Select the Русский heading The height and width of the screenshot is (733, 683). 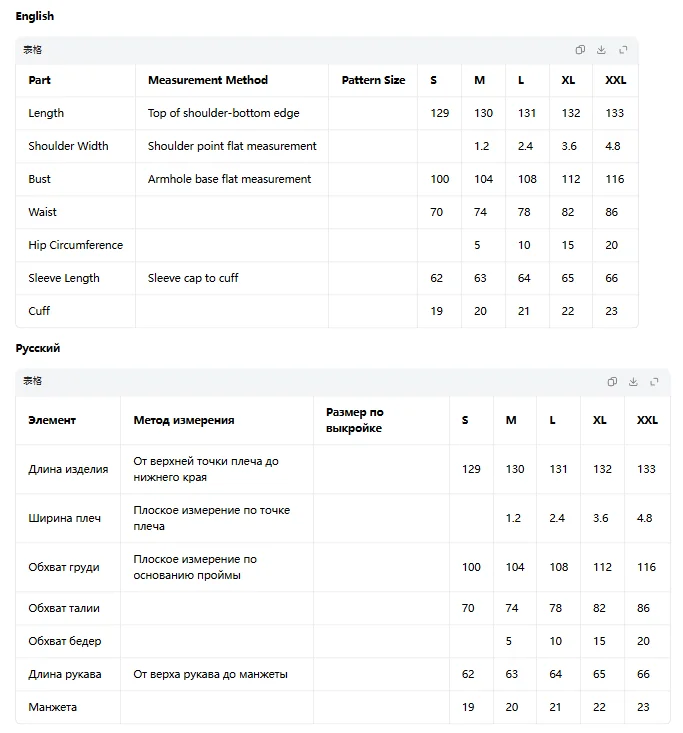(x=38, y=348)
